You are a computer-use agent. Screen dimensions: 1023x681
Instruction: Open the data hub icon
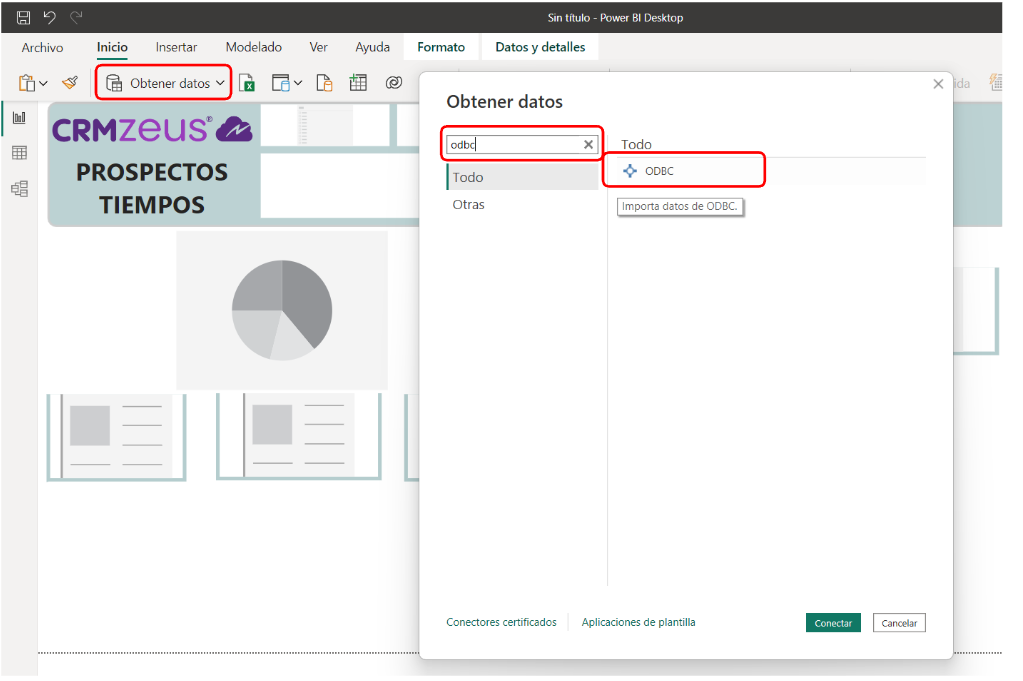click(281, 83)
